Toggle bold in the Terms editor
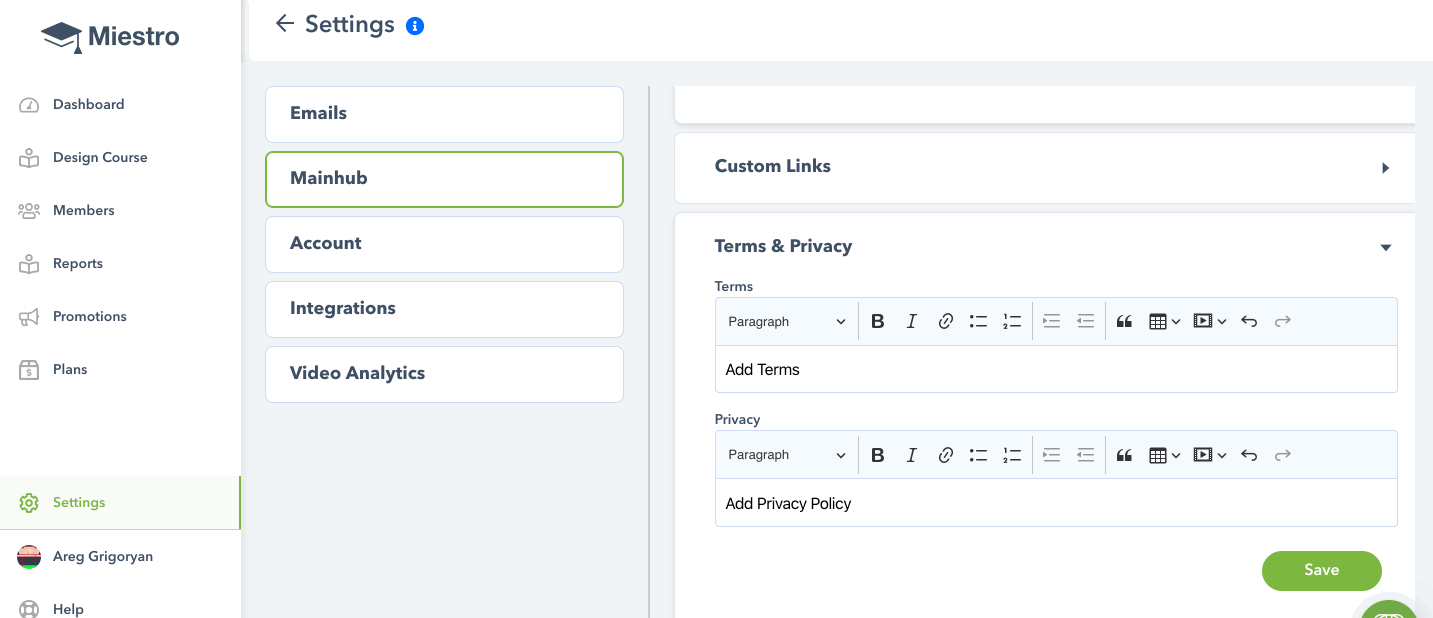 [878, 322]
